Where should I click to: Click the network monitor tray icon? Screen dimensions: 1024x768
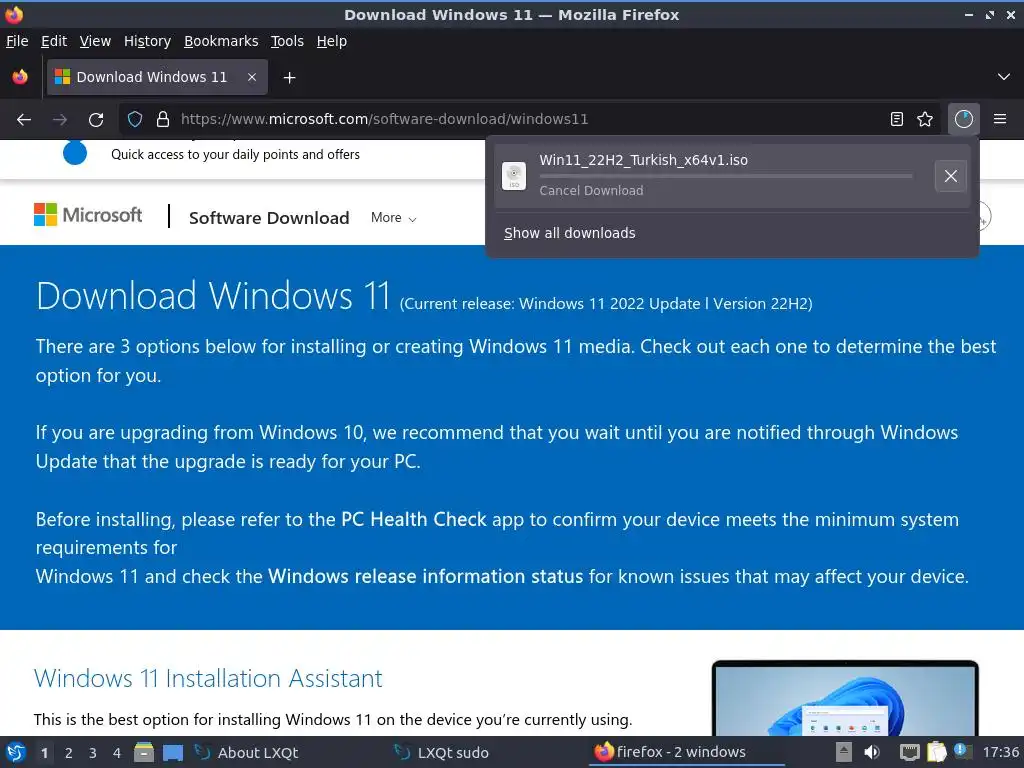[x=909, y=752]
